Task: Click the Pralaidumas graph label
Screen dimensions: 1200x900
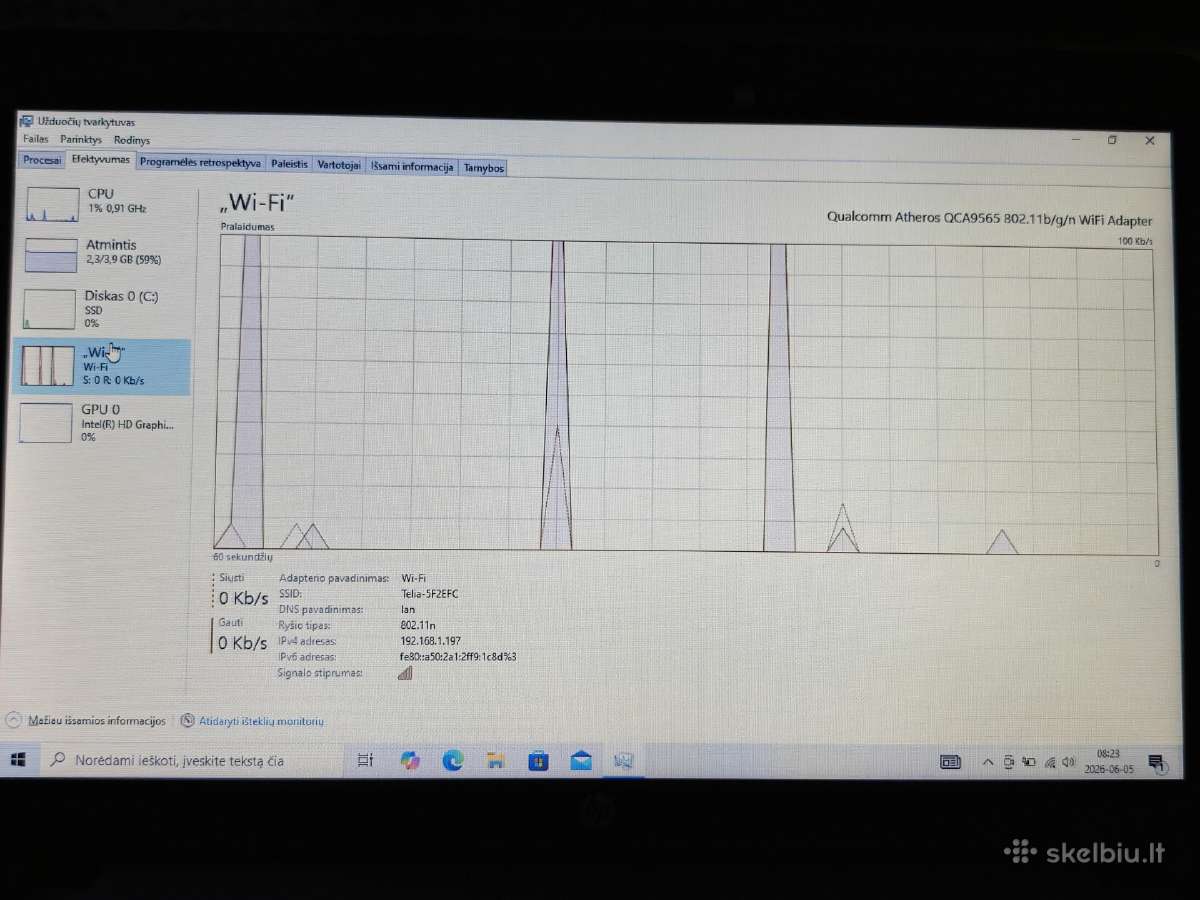Action: [x=247, y=227]
